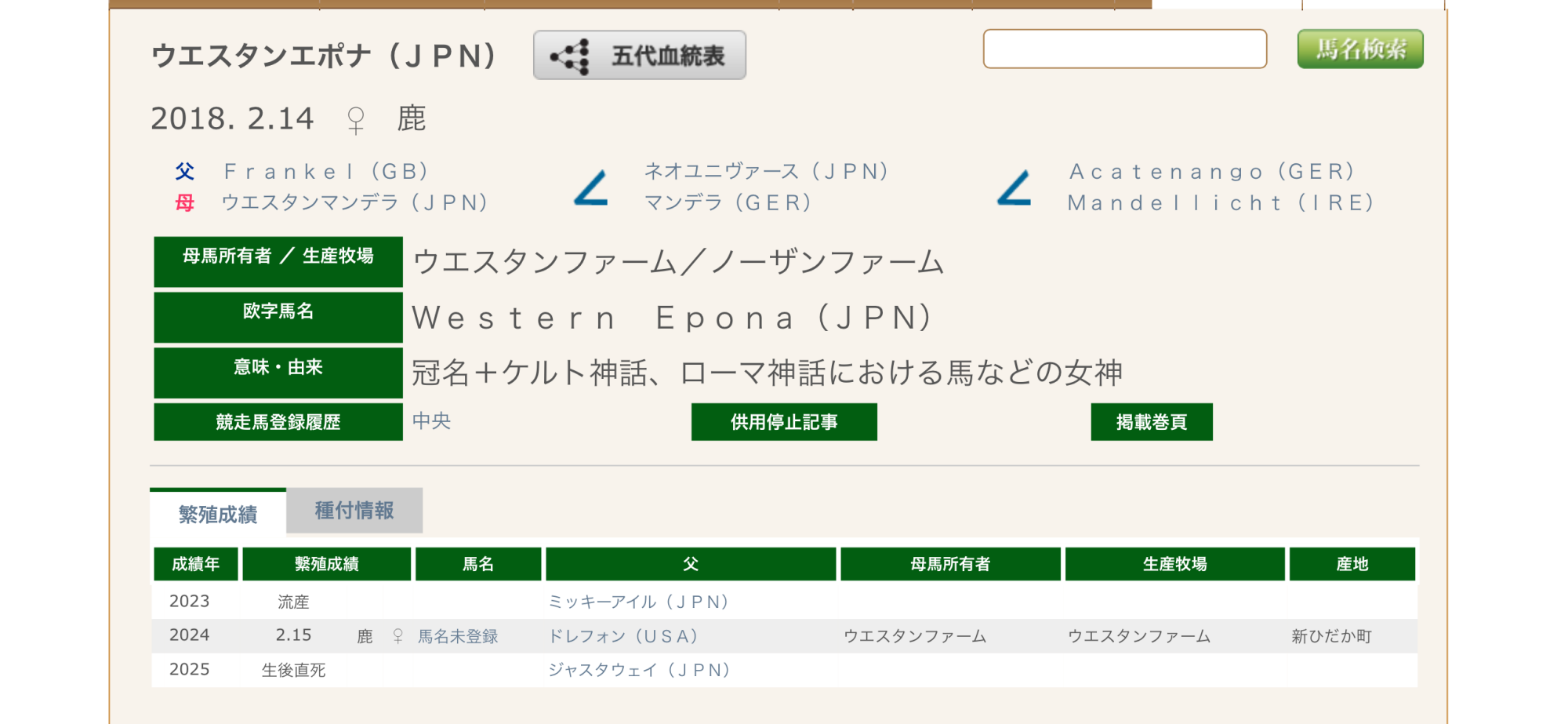
Task: Click the female symbol in the 2024 row
Action: tap(397, 636)
